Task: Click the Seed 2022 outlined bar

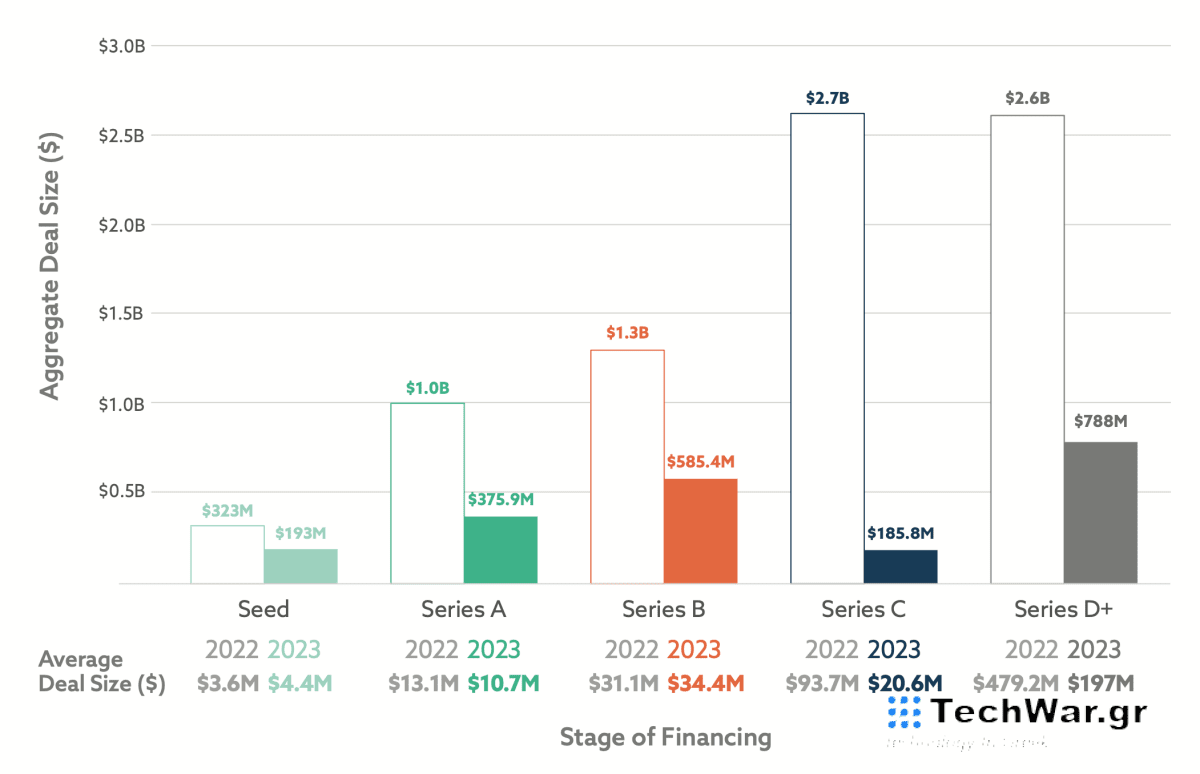Action: 227,554
